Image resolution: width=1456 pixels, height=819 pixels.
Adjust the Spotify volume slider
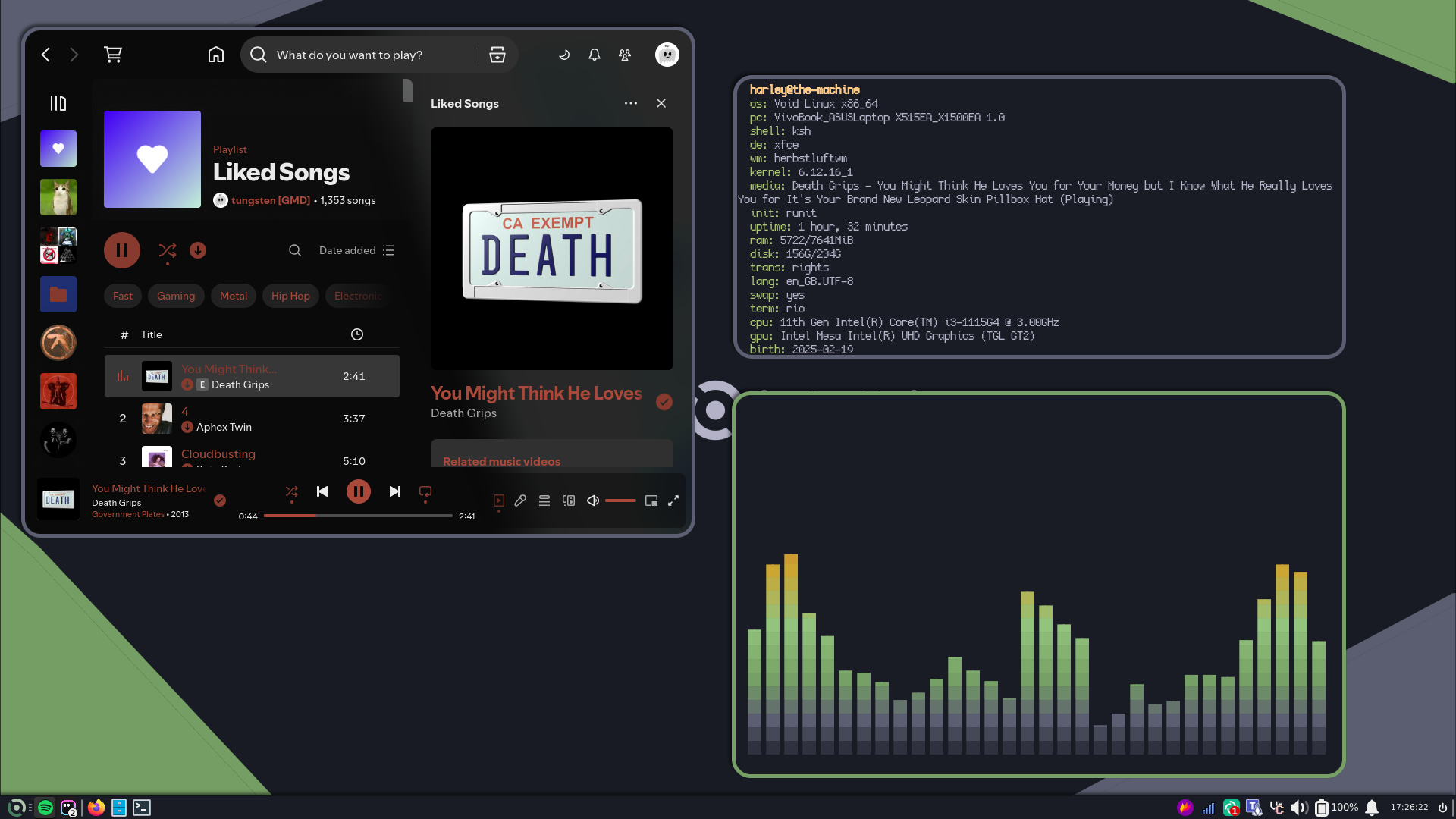click(x=620, y=500)
